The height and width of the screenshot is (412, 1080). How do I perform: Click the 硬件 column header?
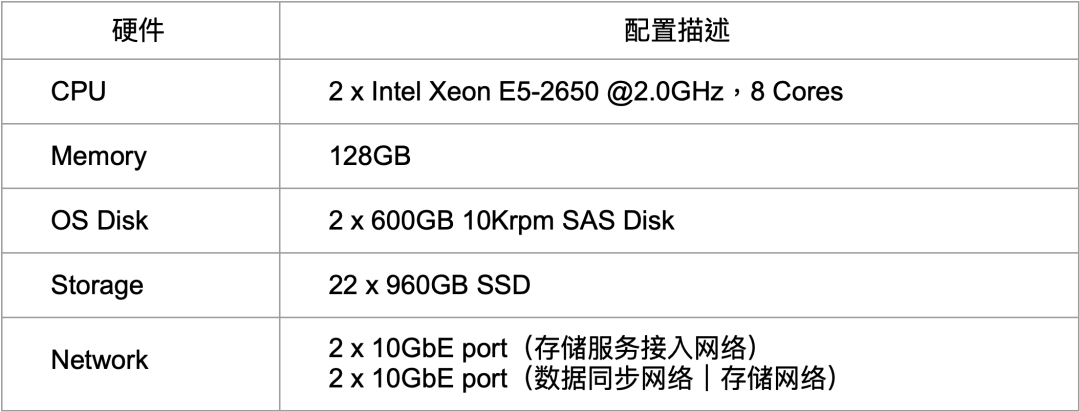point(138,31)
